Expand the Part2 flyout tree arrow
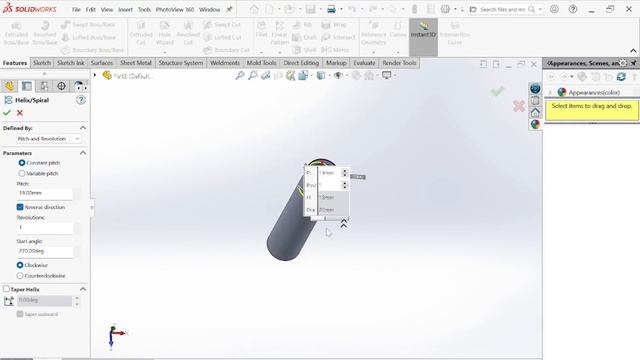This screenshot has width=640, height=360. point(95,75)
